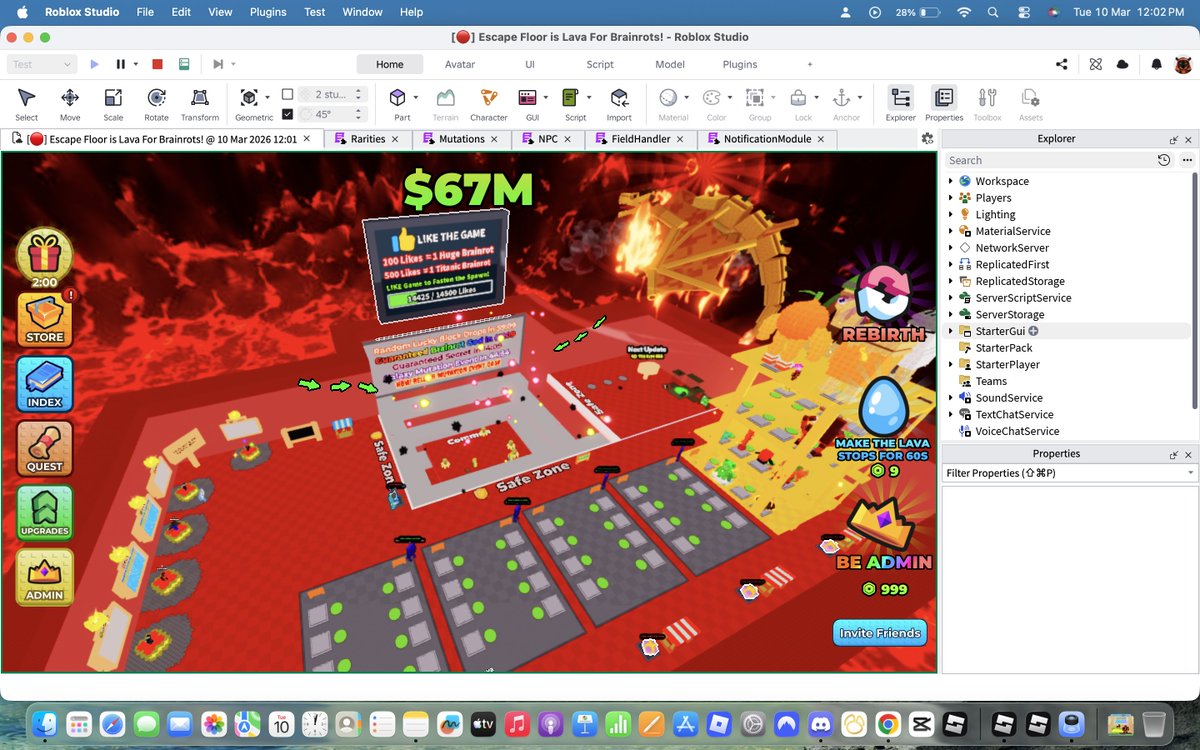
Task: Pick the Rotate tool
Action: click(x=156, y=103)
